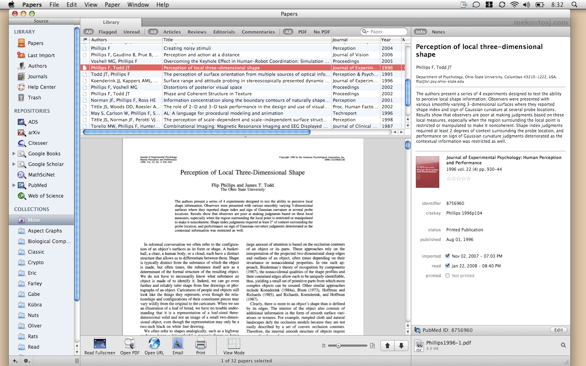Open the Journals section in the sidebar
This screenshot has height=366, width=586.
(x=33, y=76)
